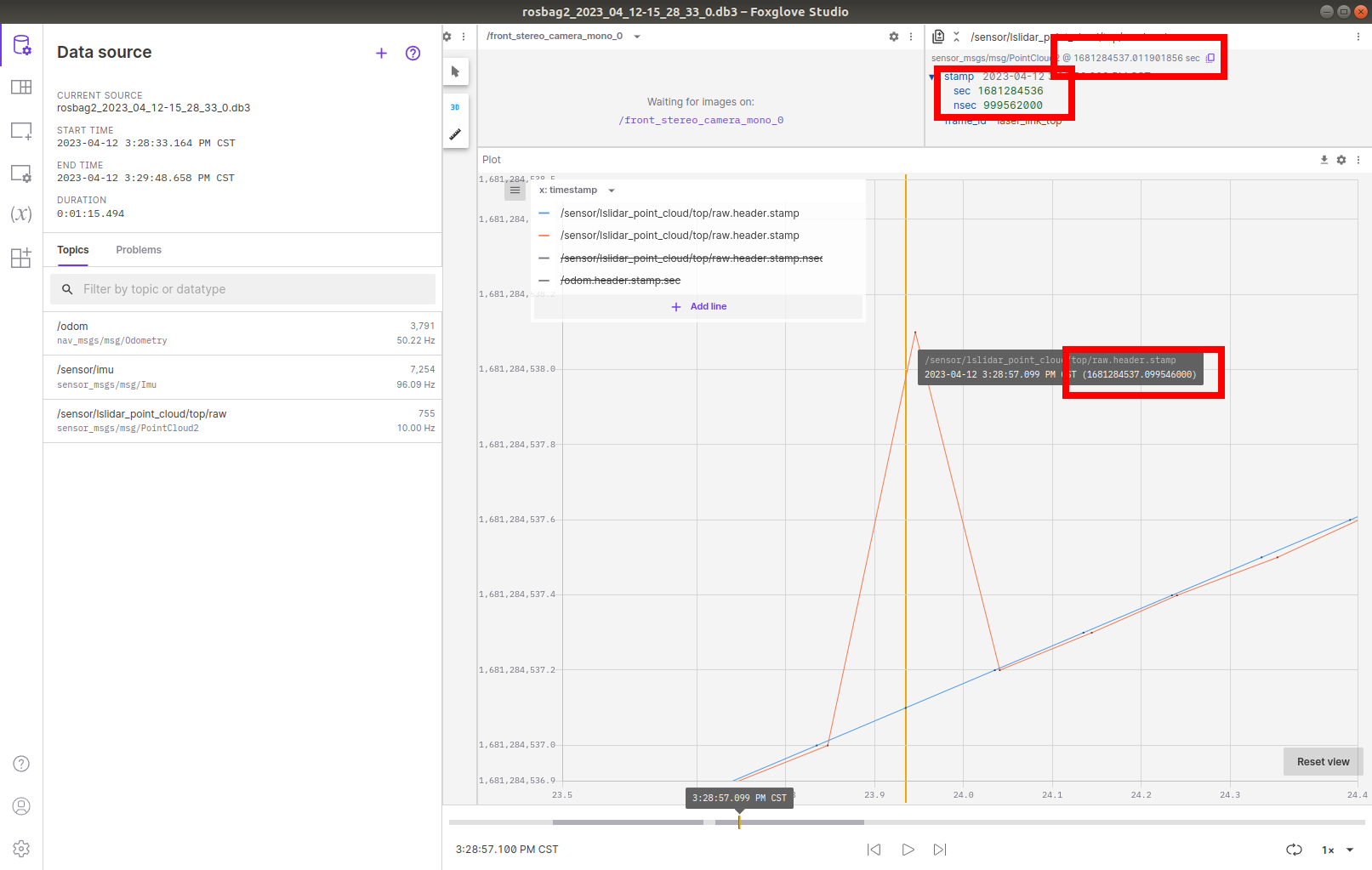Viewport: 1372px width, 870px height.
Task: Open the Plot panel settings gear
Action: (1341, 159)
